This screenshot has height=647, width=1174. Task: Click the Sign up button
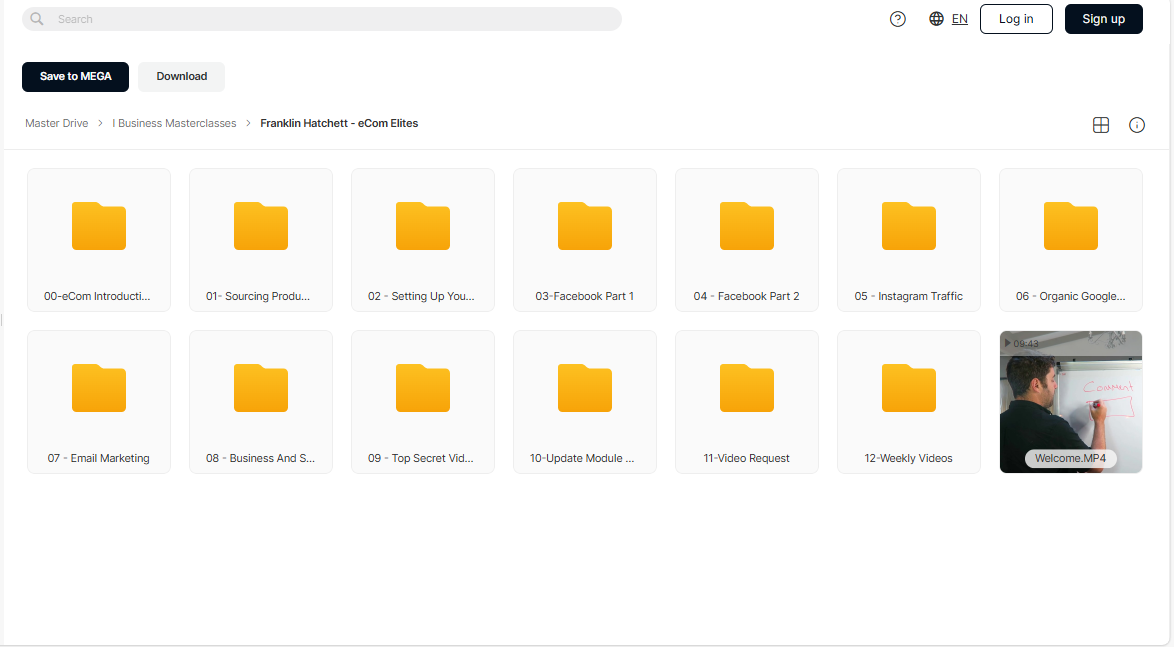coord(1104,19)
